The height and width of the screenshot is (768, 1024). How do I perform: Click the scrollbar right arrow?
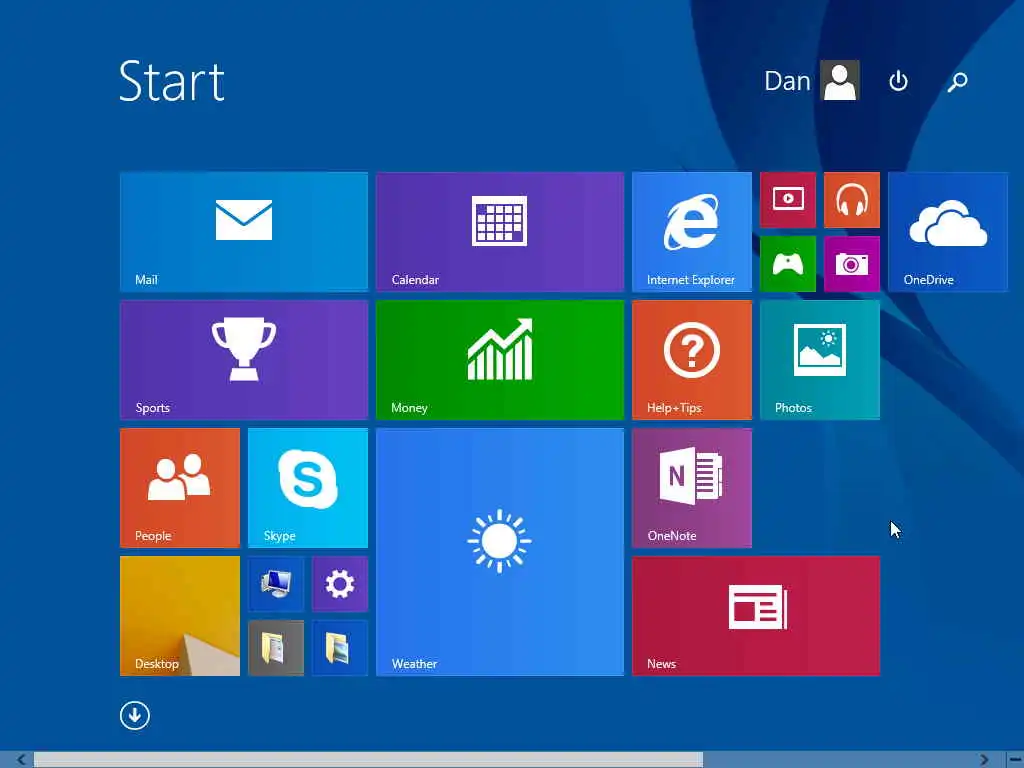click(x=984, y=760)
